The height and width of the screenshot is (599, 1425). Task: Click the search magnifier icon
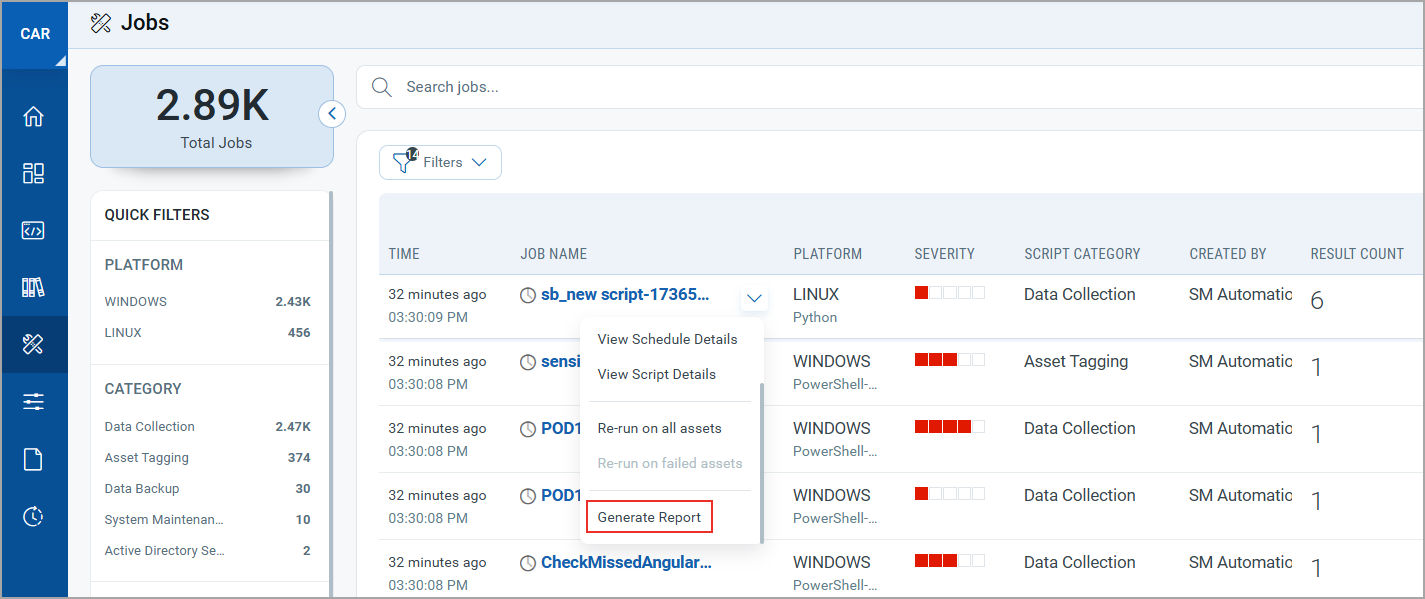(382, 87)
